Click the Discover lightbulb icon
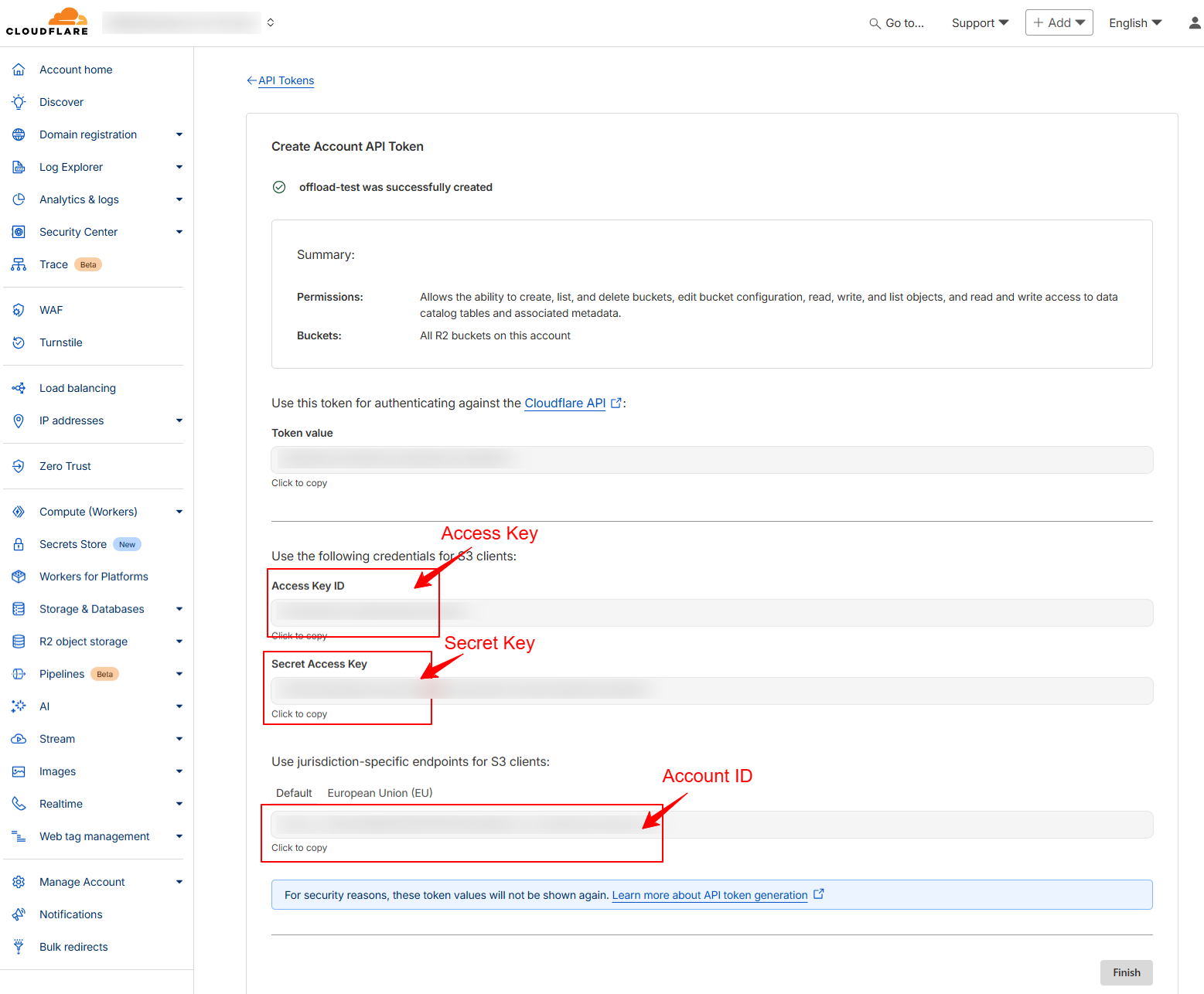Viewport: 1204px width, 994px height. click(19, 102)
